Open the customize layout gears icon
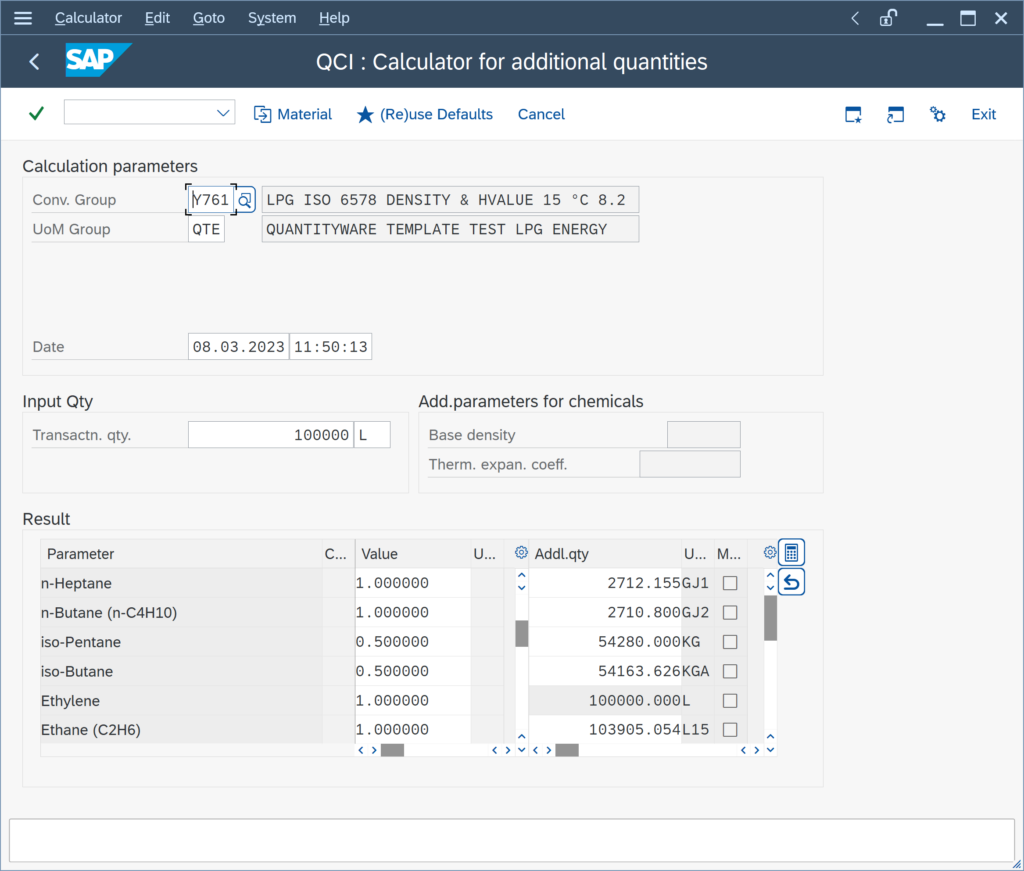The height and width of the screenshot is (871, 1024). (938, 115)
